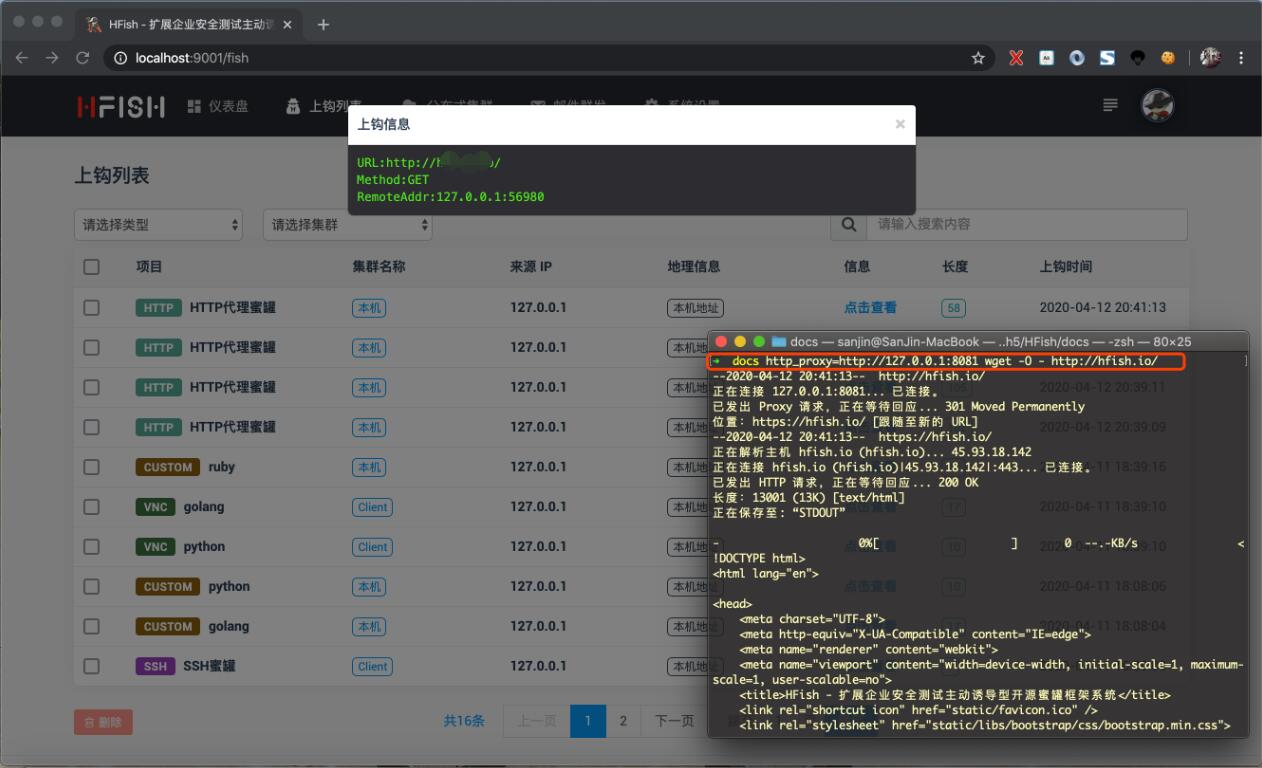Image resolution: width=1262 pixels, height=768 pixels.
Task: Reload the localhost:9001/fish page
Action: pyautogui.click(x=82, y=58)
